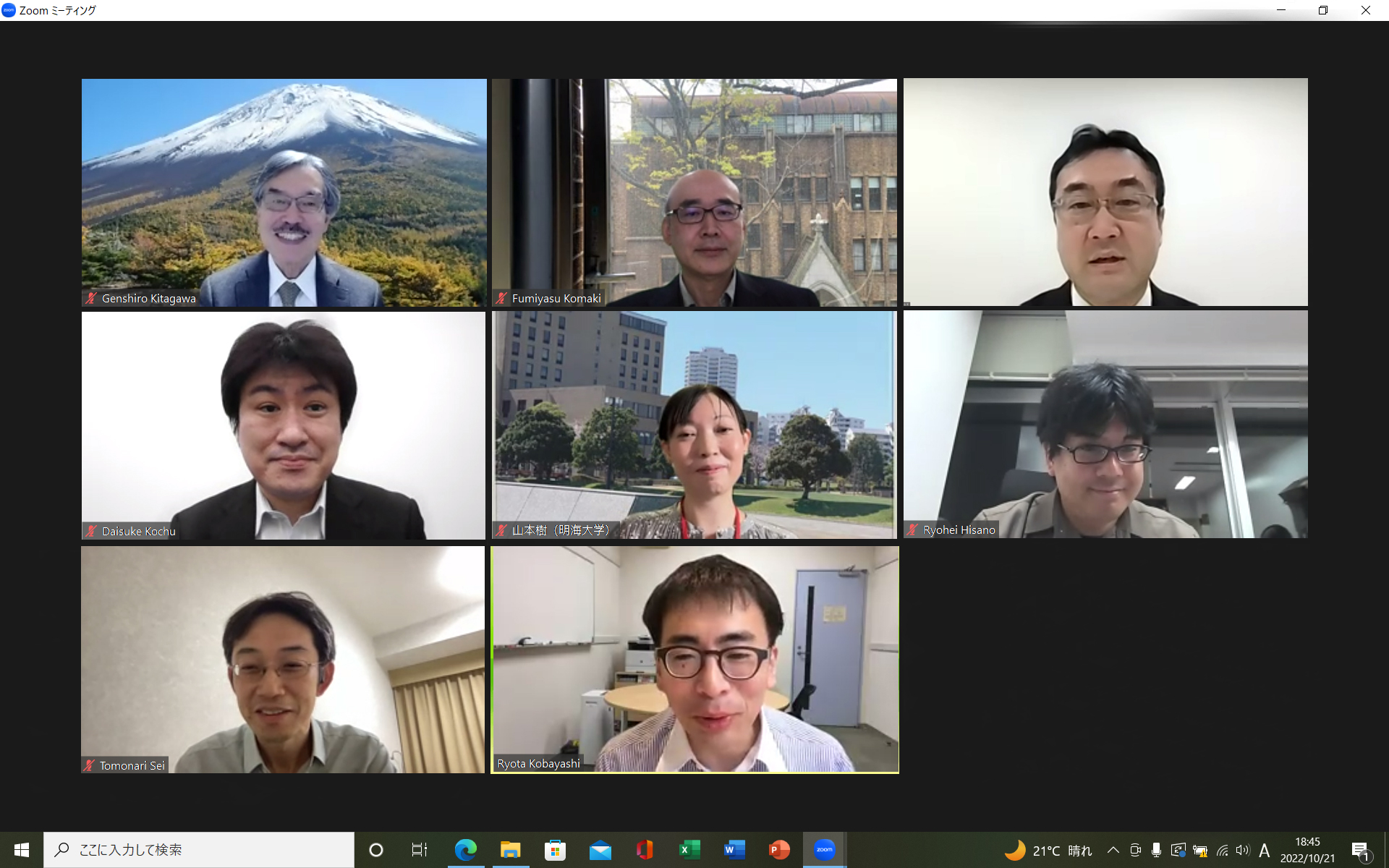Click the sync display tray icon with blue dot
The height and width of the screenshot is (868, 1389).
[1178, 850]
